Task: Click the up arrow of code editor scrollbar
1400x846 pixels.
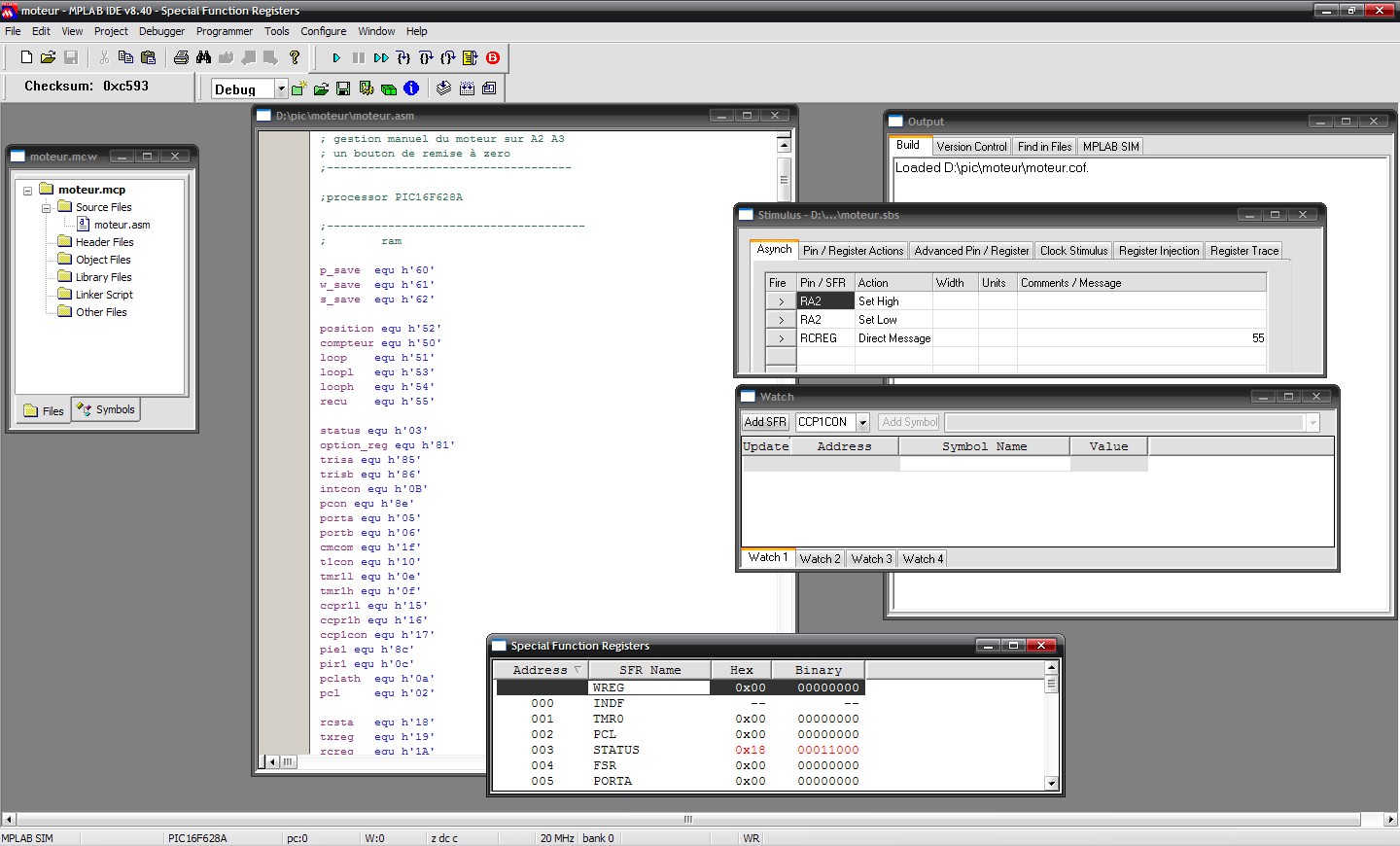Action: 784,146
